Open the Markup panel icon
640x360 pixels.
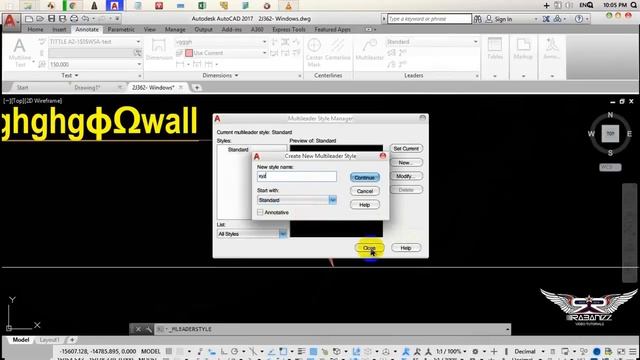523,48
